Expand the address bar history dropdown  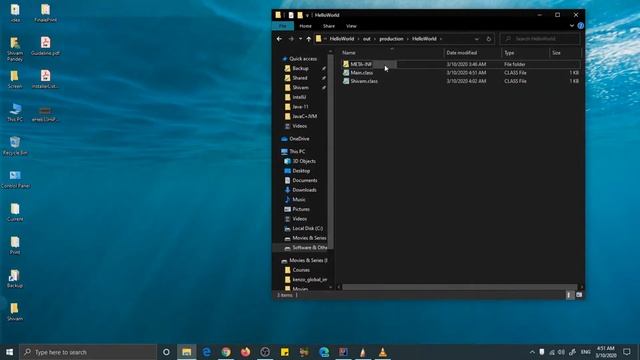[x=476, y=39]
